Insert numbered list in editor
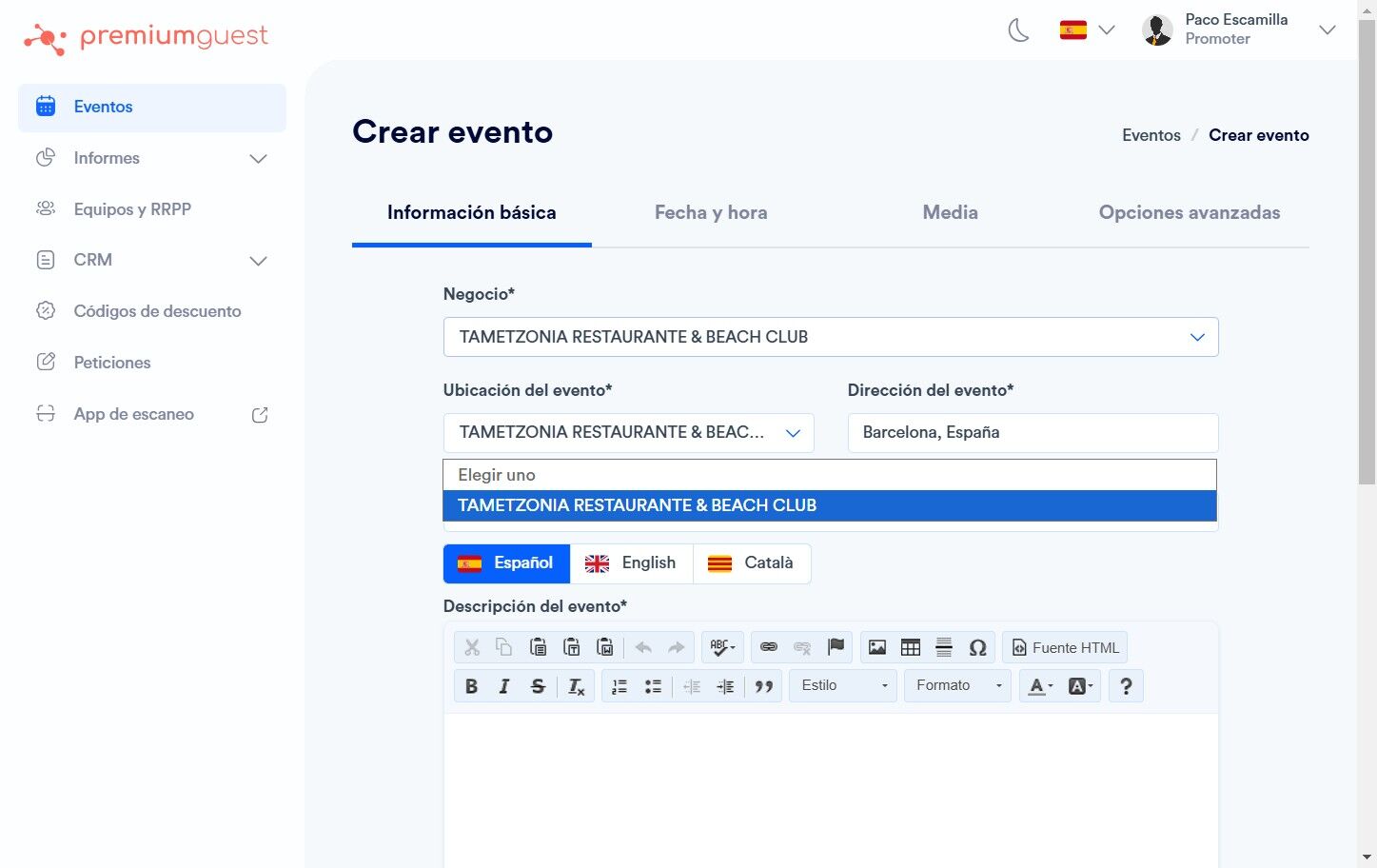 (x=620, y=686)
